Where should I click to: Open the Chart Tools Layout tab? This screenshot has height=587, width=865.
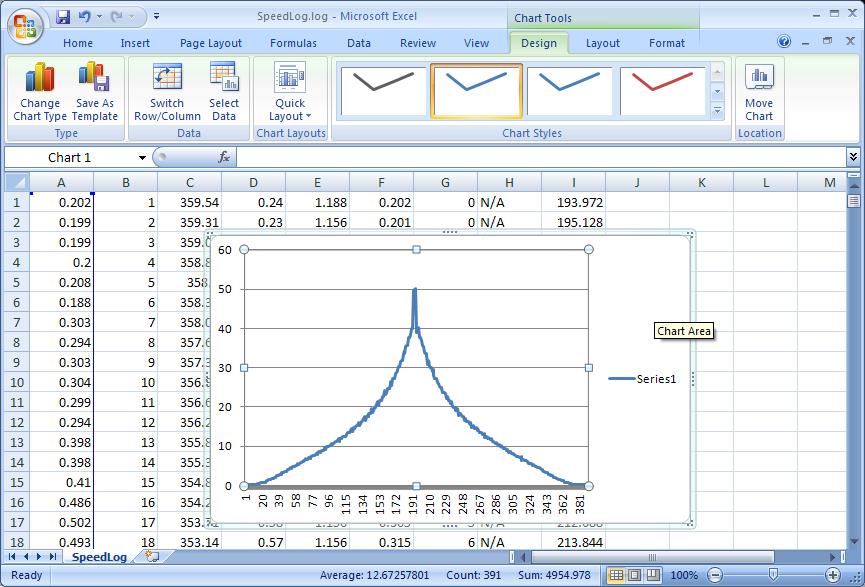tap(602, 43)
